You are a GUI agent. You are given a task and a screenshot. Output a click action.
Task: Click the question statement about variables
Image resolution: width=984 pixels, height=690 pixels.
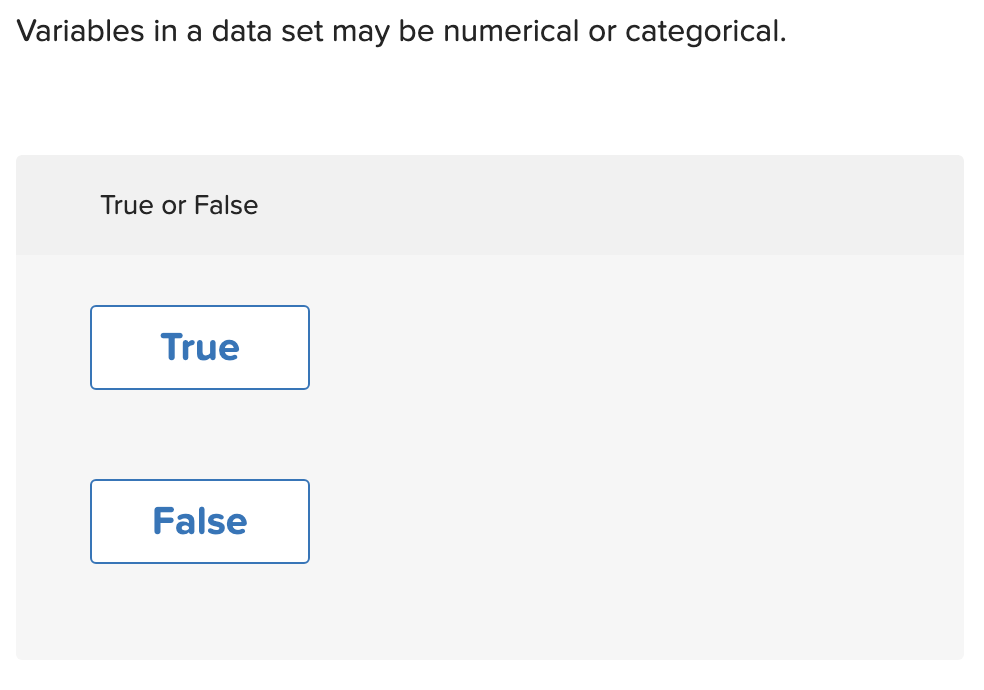click(402, 31)
